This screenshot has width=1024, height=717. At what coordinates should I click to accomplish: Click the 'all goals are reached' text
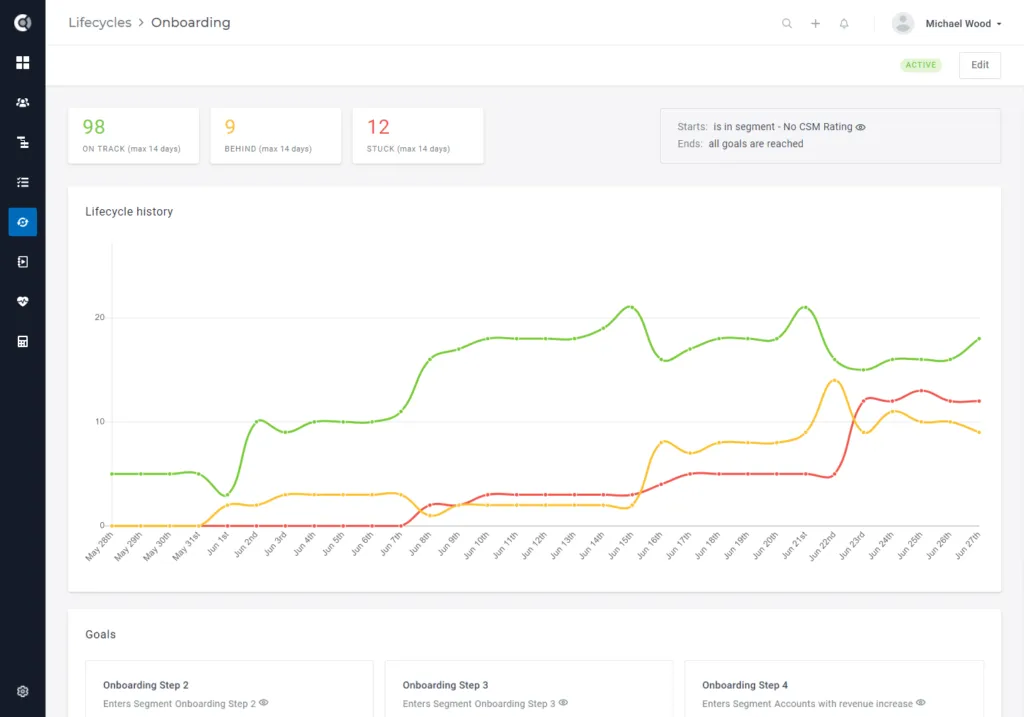[x=756, y=144]
